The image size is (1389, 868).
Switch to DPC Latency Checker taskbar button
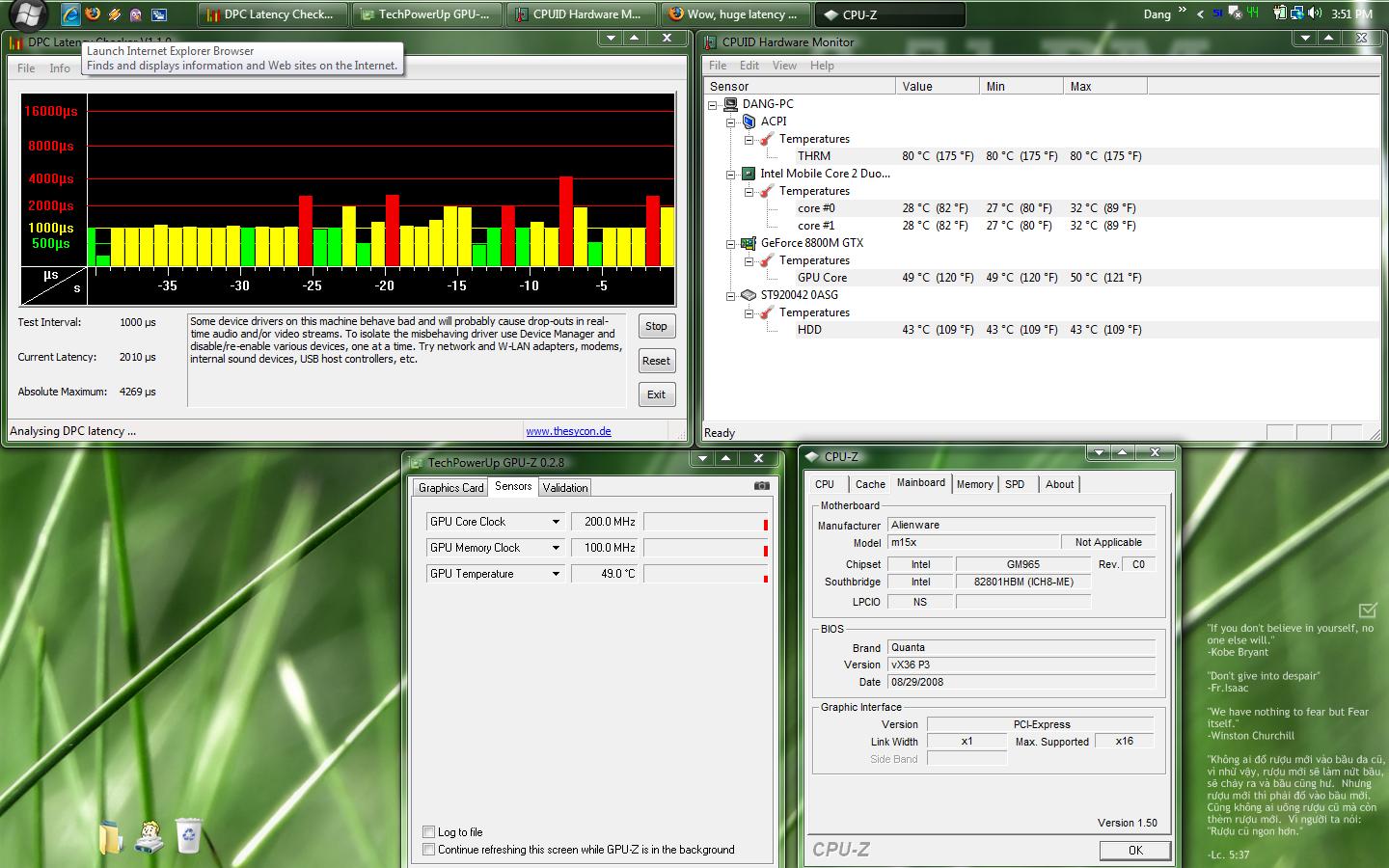point(272,14)
